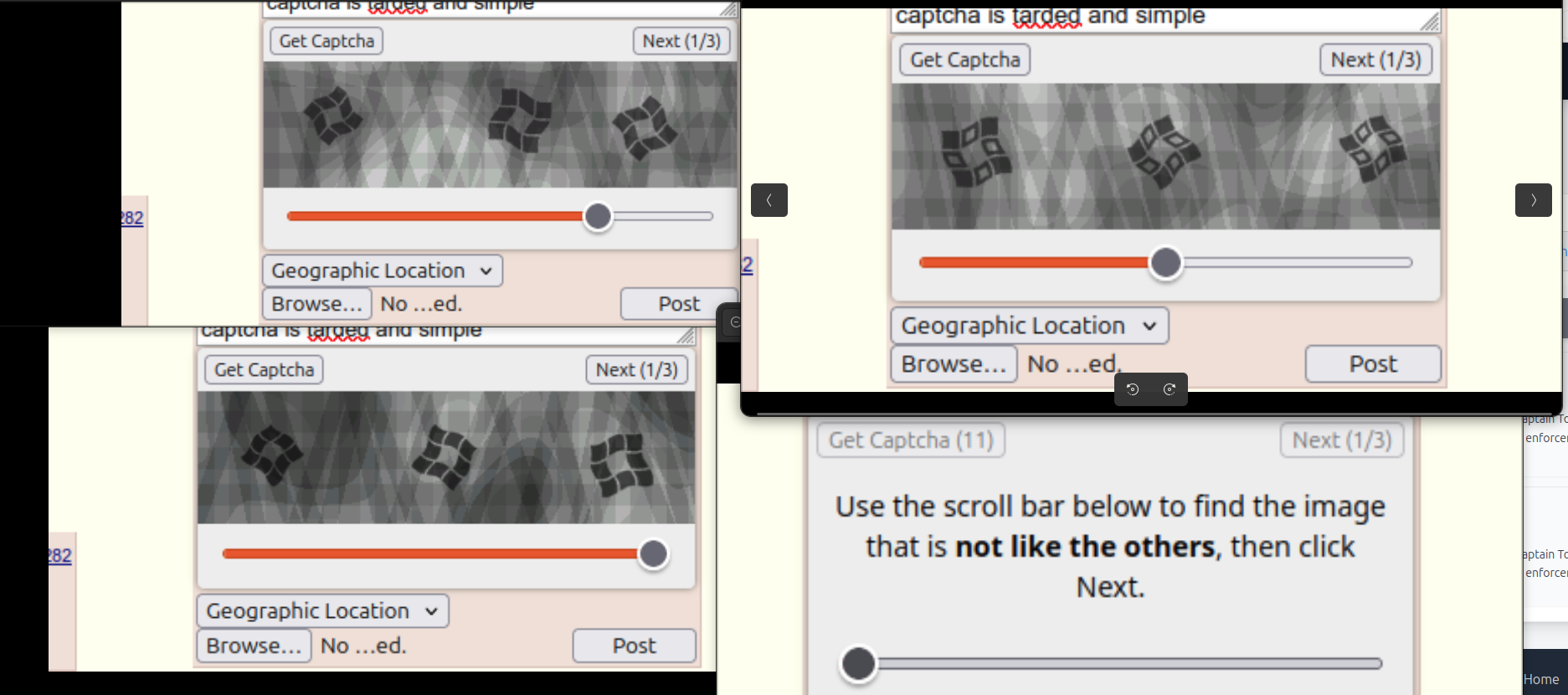Image resolution: width=1568 pixels, height=695 pixels.
Task: Click the slider handle in image viewer panel
Action: point(1165,262)
